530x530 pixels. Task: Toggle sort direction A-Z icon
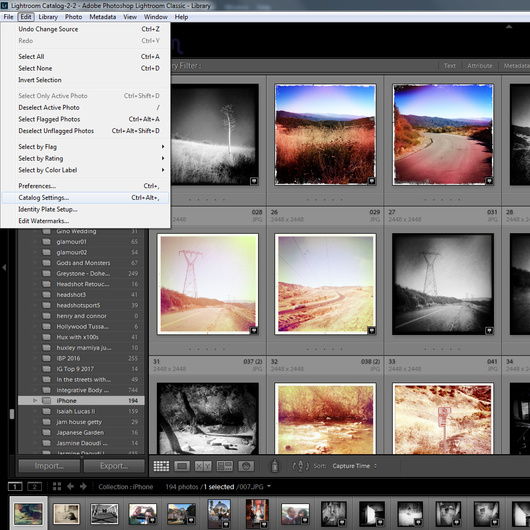click(300, 466)
